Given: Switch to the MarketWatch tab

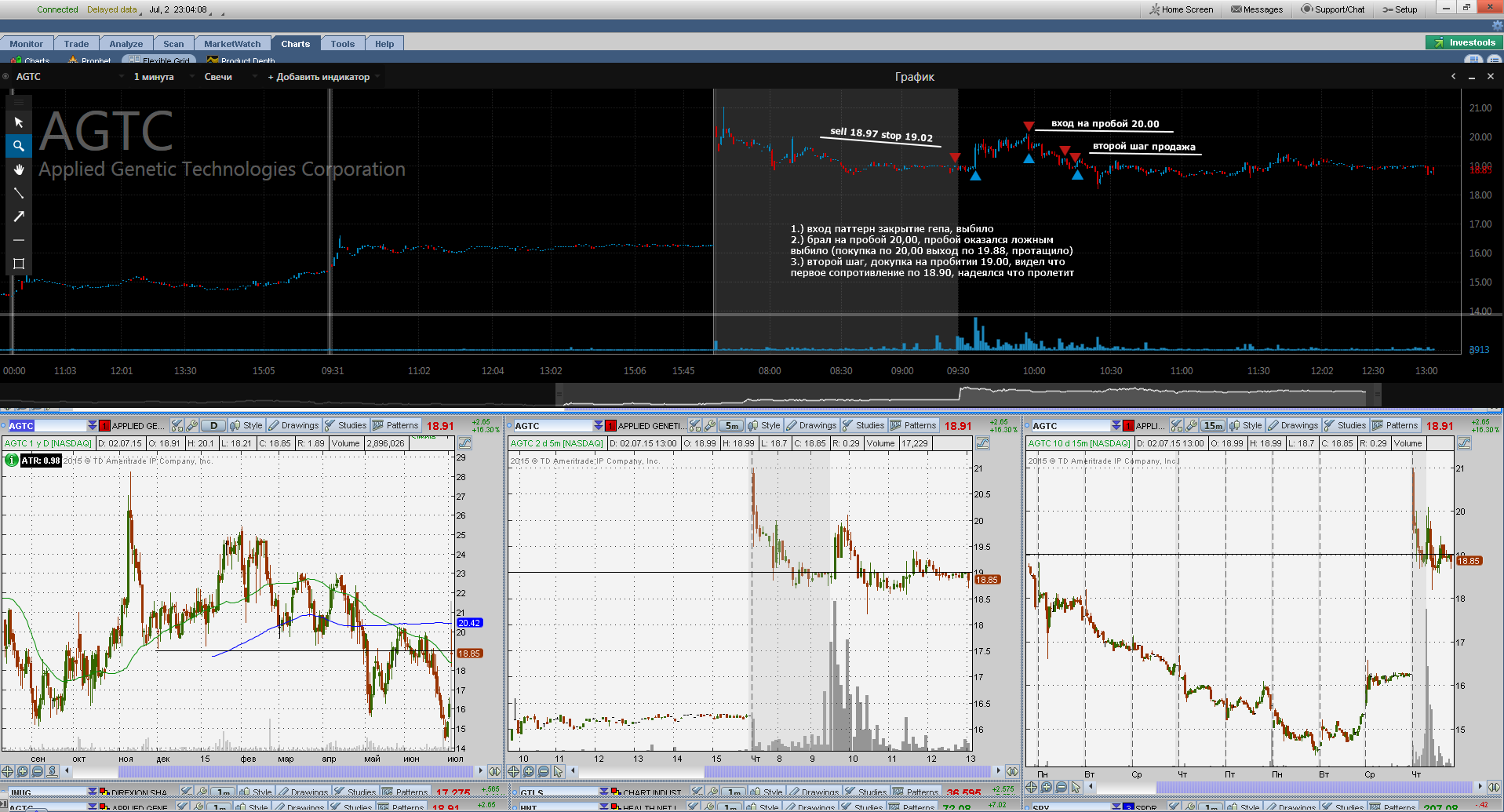Looking at the screenshot, I should (x=232, y=44).
